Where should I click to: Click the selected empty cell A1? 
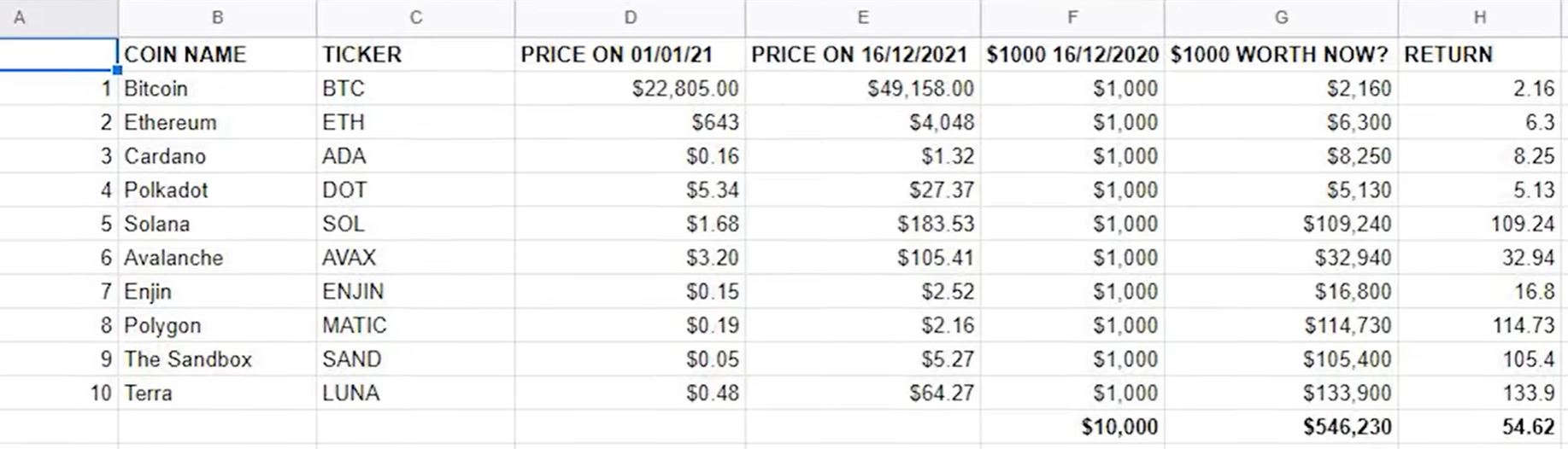pos(58,55)
